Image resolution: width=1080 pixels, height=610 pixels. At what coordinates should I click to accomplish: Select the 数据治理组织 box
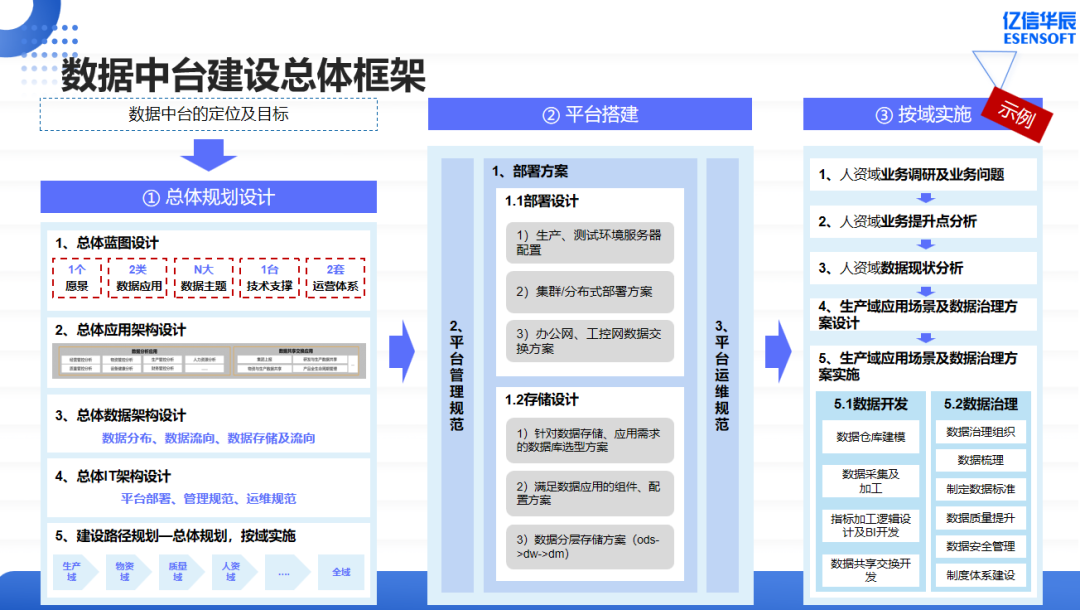(x=981, y=432)
